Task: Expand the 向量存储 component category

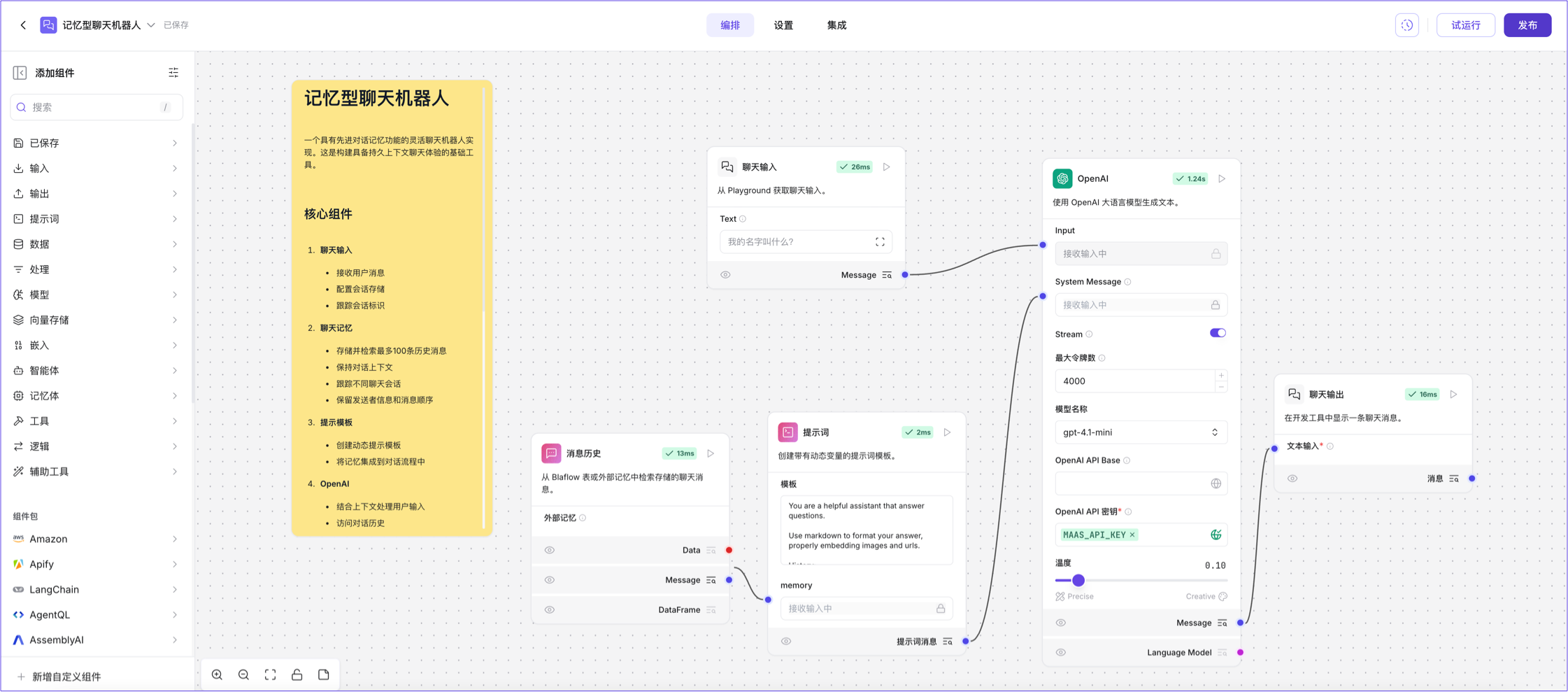Action: click(x=96, y=320)
